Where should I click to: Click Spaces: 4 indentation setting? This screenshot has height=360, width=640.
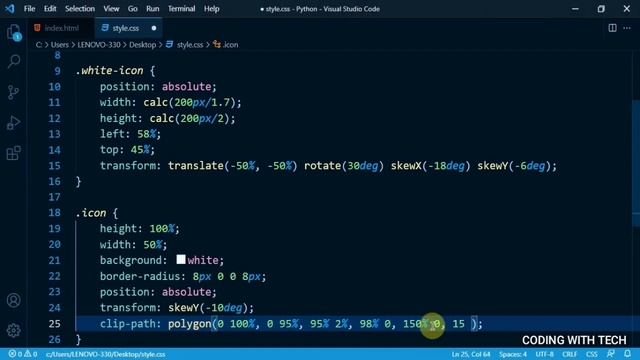tap(513, 354)
